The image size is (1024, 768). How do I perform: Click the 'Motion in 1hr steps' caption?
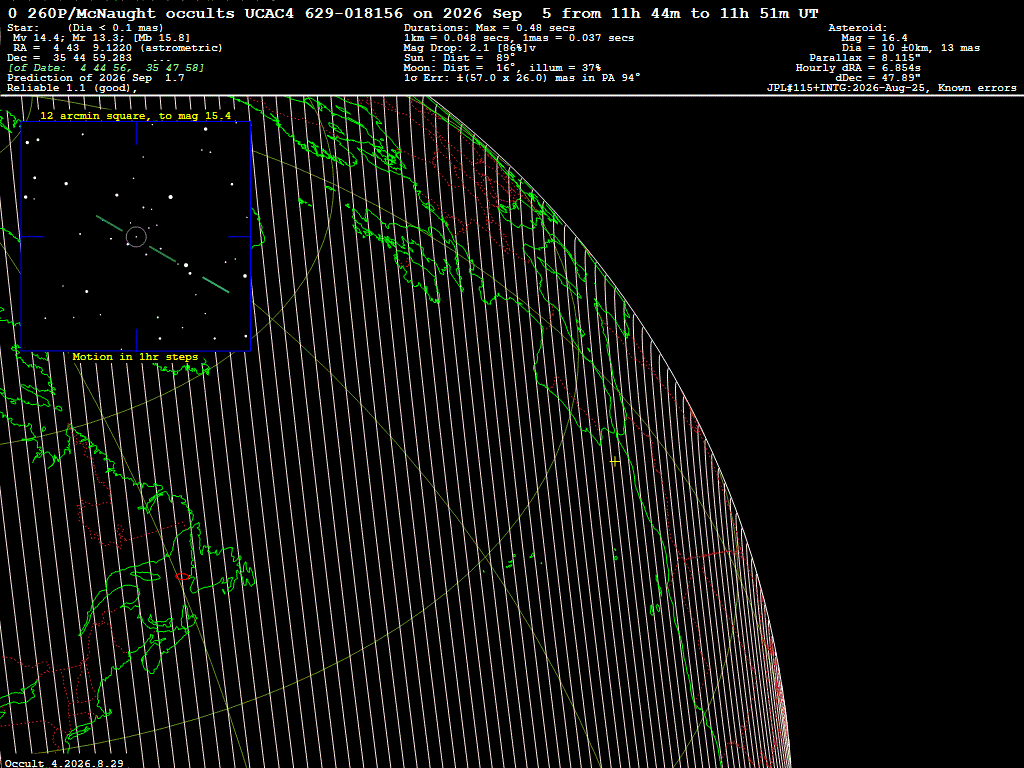click(135, 357)
